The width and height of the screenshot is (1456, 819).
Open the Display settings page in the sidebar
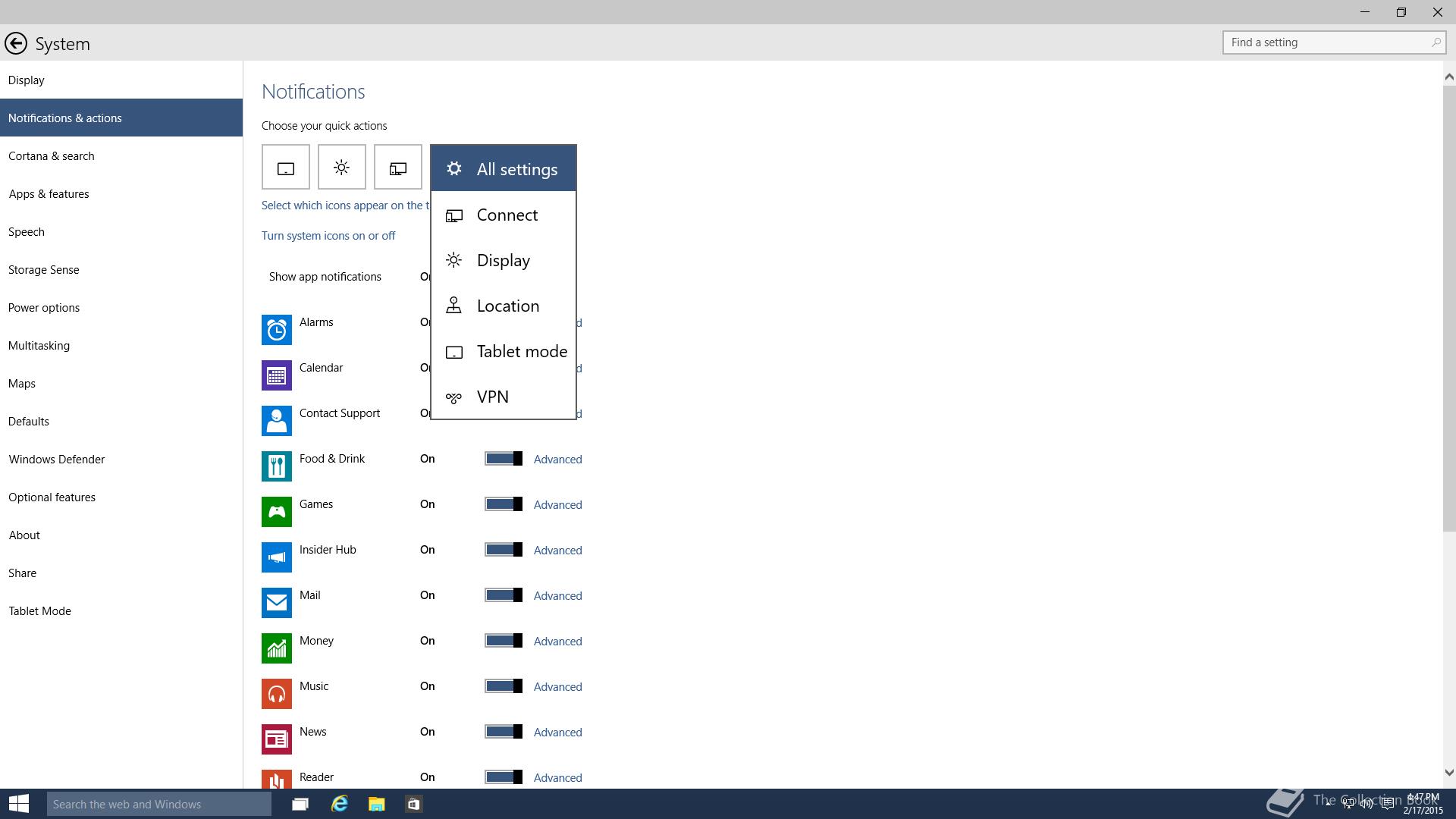(121, 80)
